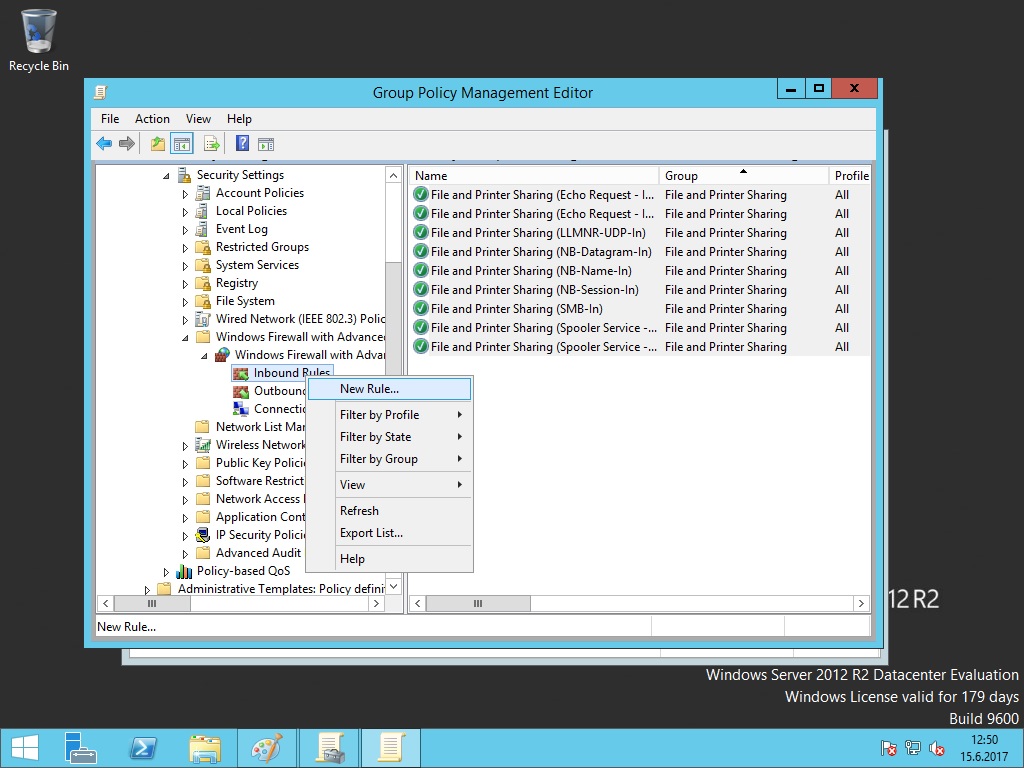Toggle Show/Hide Action Pane toolbar icon
Image resolution: width=1024 pixels, height=768 pixels.
click(266, 144)
